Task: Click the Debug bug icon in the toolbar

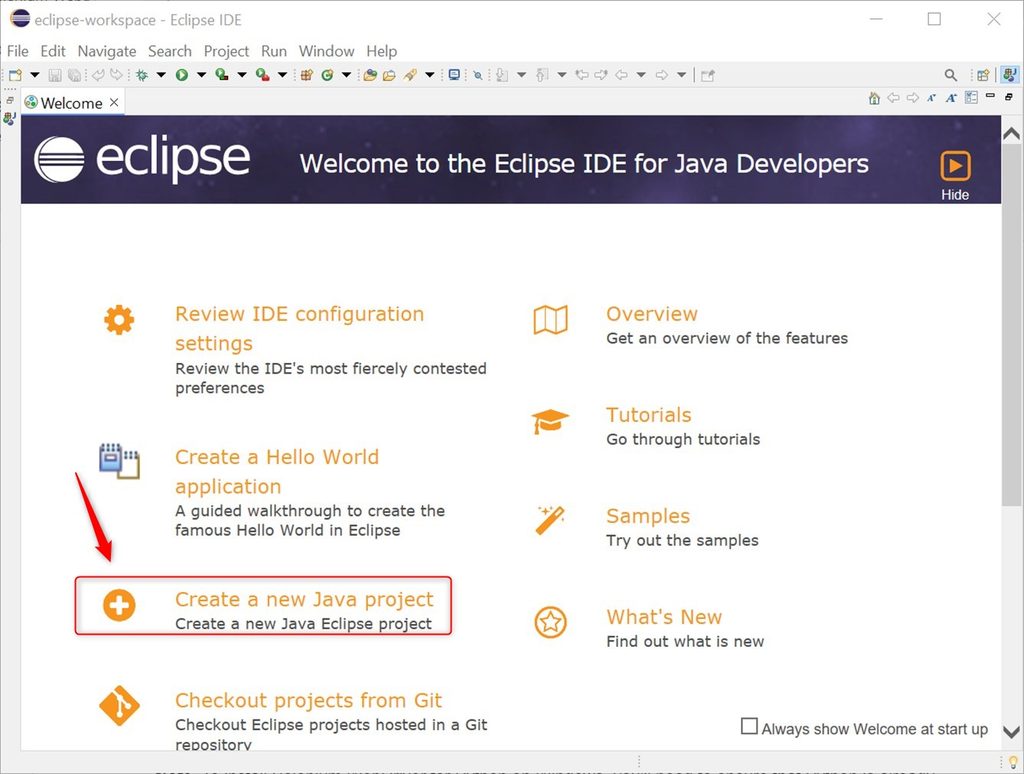Action: coord(142,75)
